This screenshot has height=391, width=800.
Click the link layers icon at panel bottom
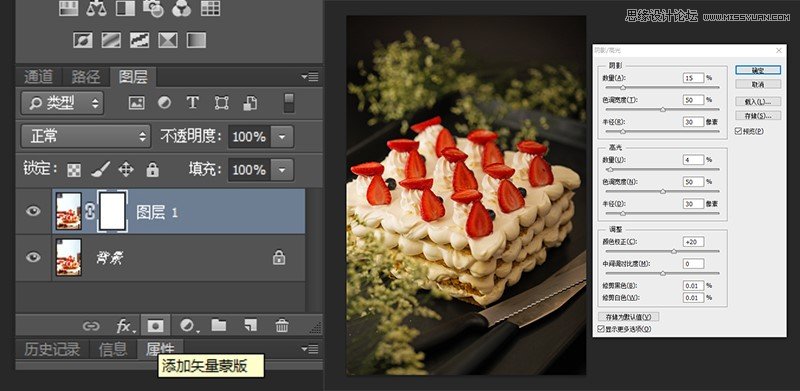pyautogui.click(x=91, y=326)
